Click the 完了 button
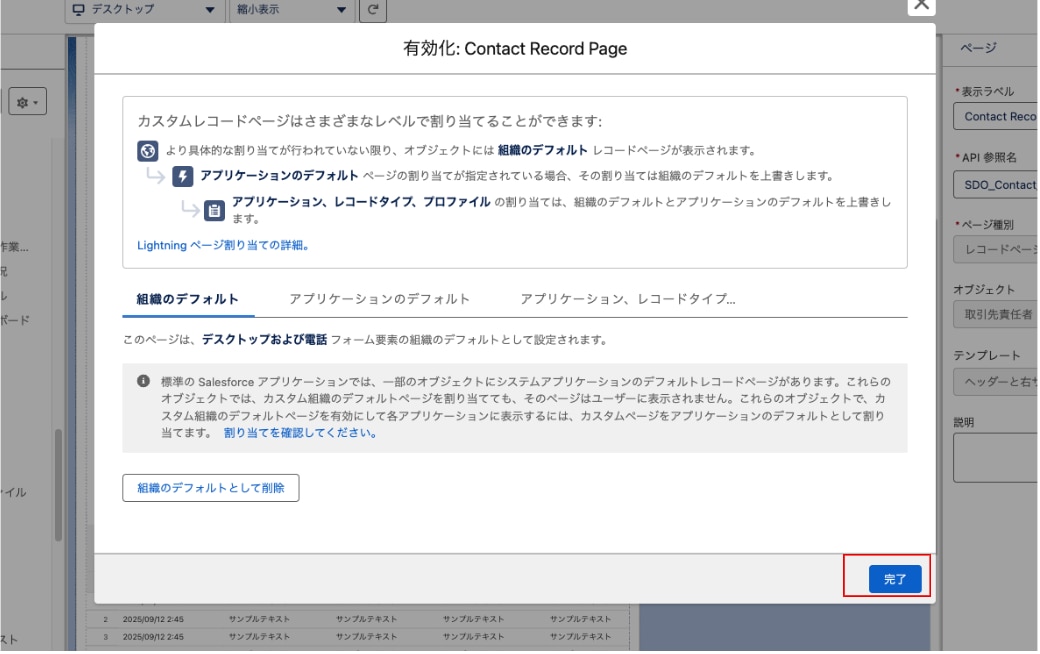This screenshot has width=1040, height=654. click(894, 579)
